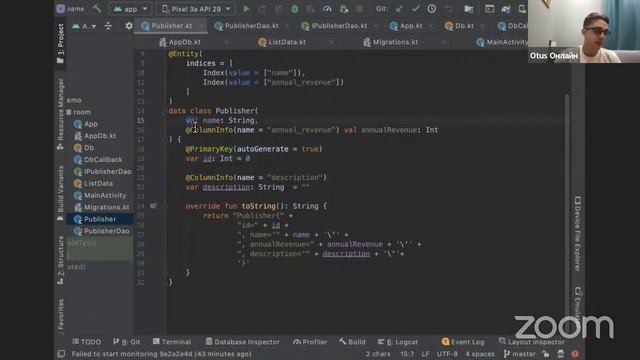This screenshot has height=360, width=640.
Task: Run the app with the green play icon
Action: point(246,9)
